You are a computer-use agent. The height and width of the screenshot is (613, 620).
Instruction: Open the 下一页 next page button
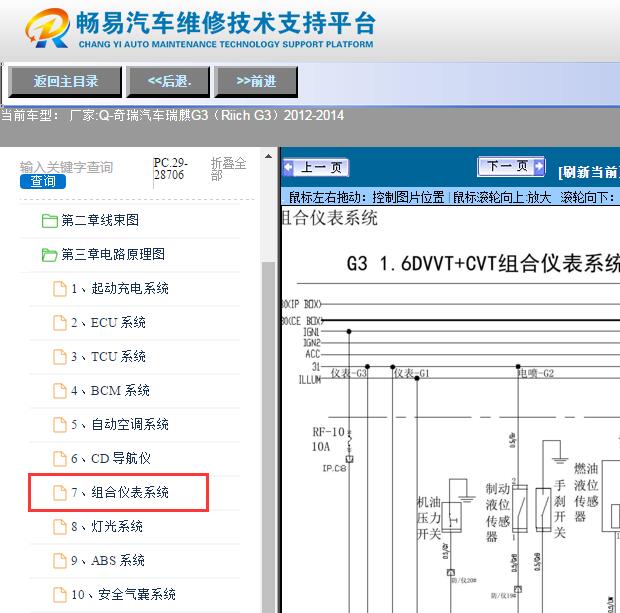(511, 166)
